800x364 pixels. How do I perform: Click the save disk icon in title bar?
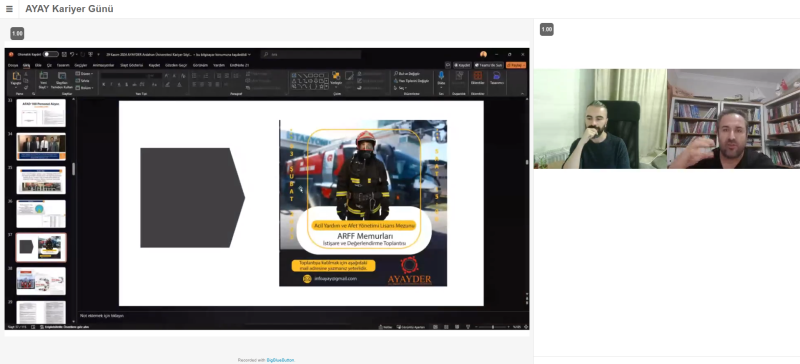point(64,54)
